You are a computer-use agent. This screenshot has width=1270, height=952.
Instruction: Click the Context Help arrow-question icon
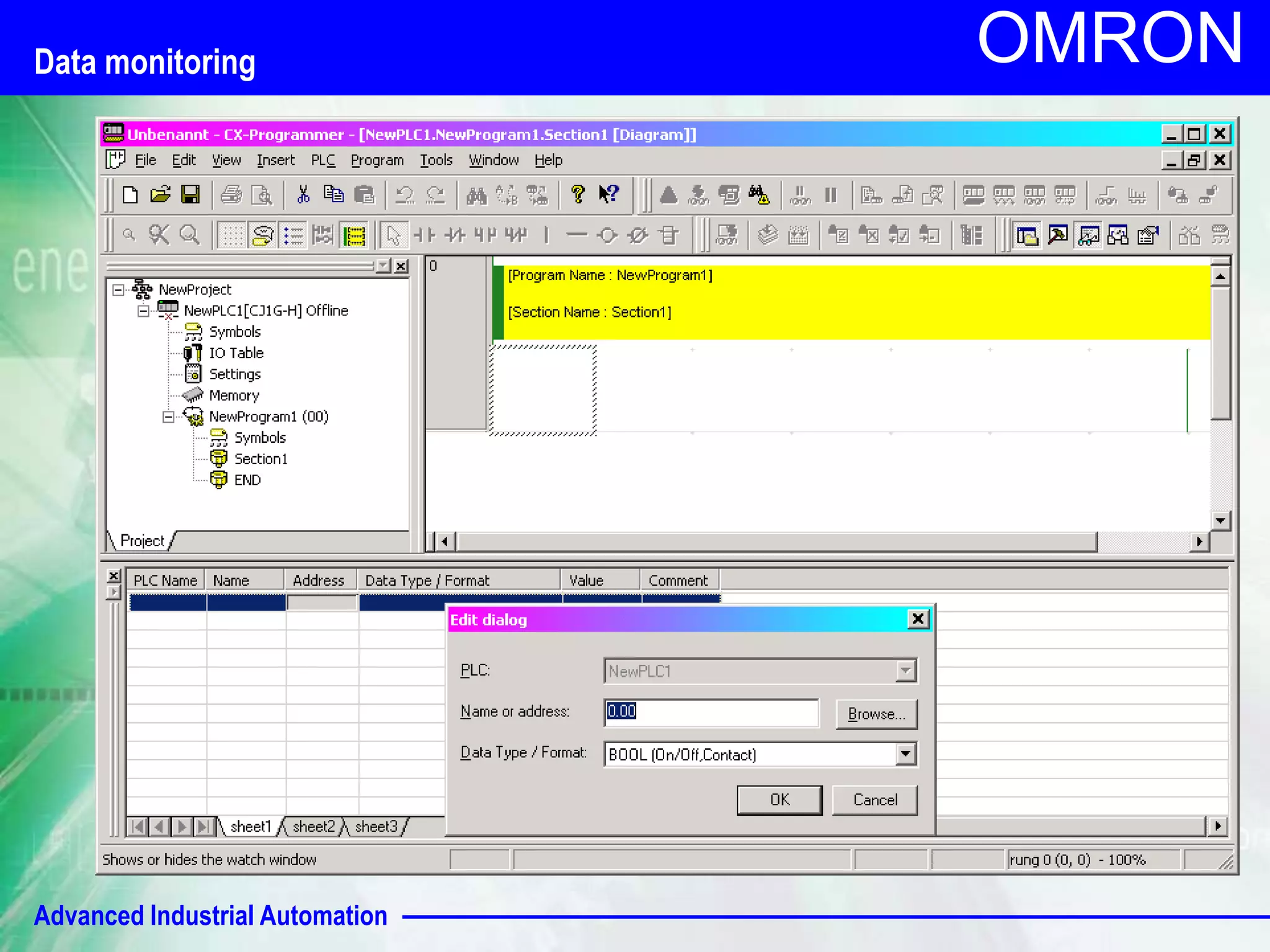point(608,195)
